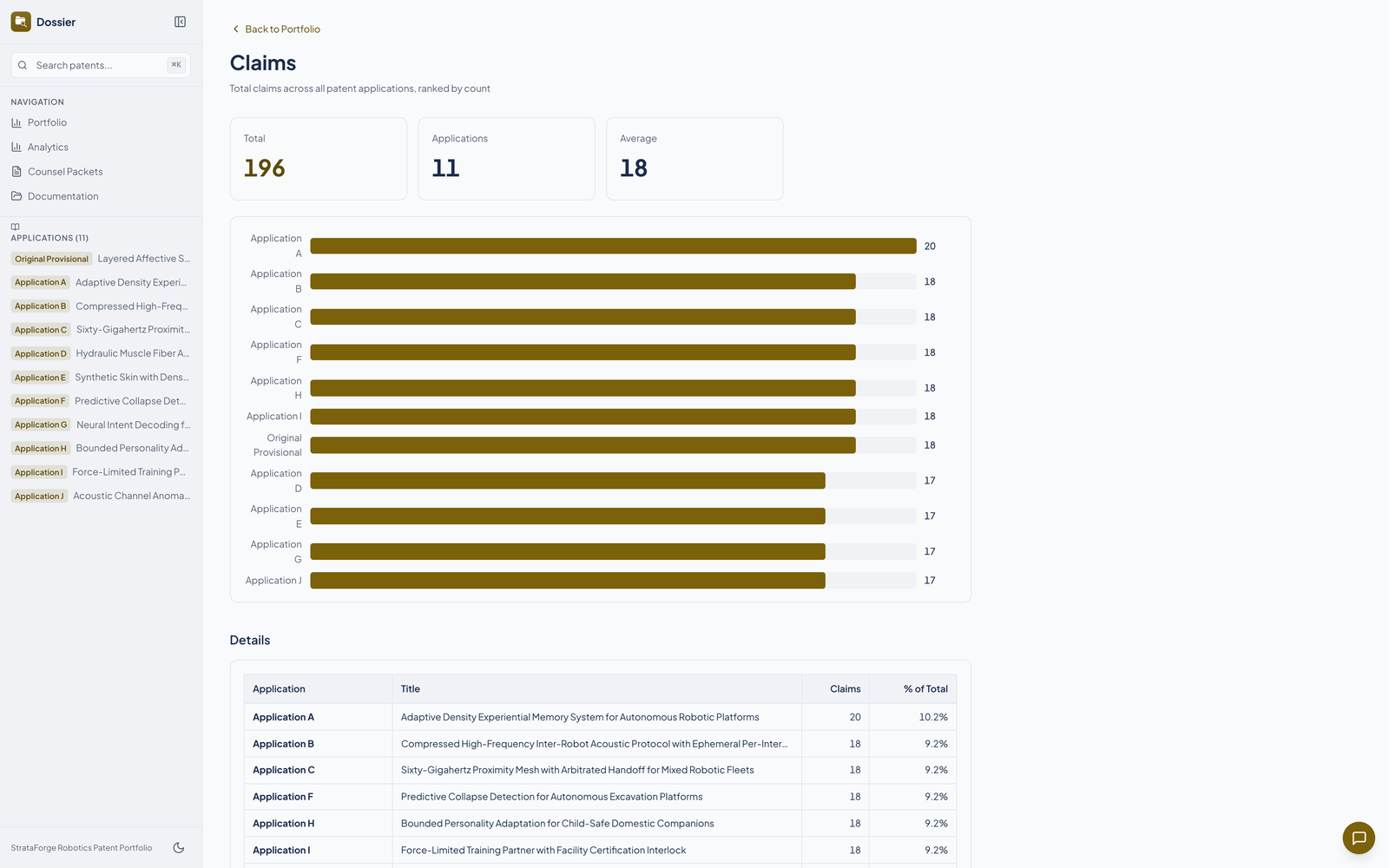
Task: Click the Counsel Packets document icon
Action: pyautogui.click(x=16, y=171)
